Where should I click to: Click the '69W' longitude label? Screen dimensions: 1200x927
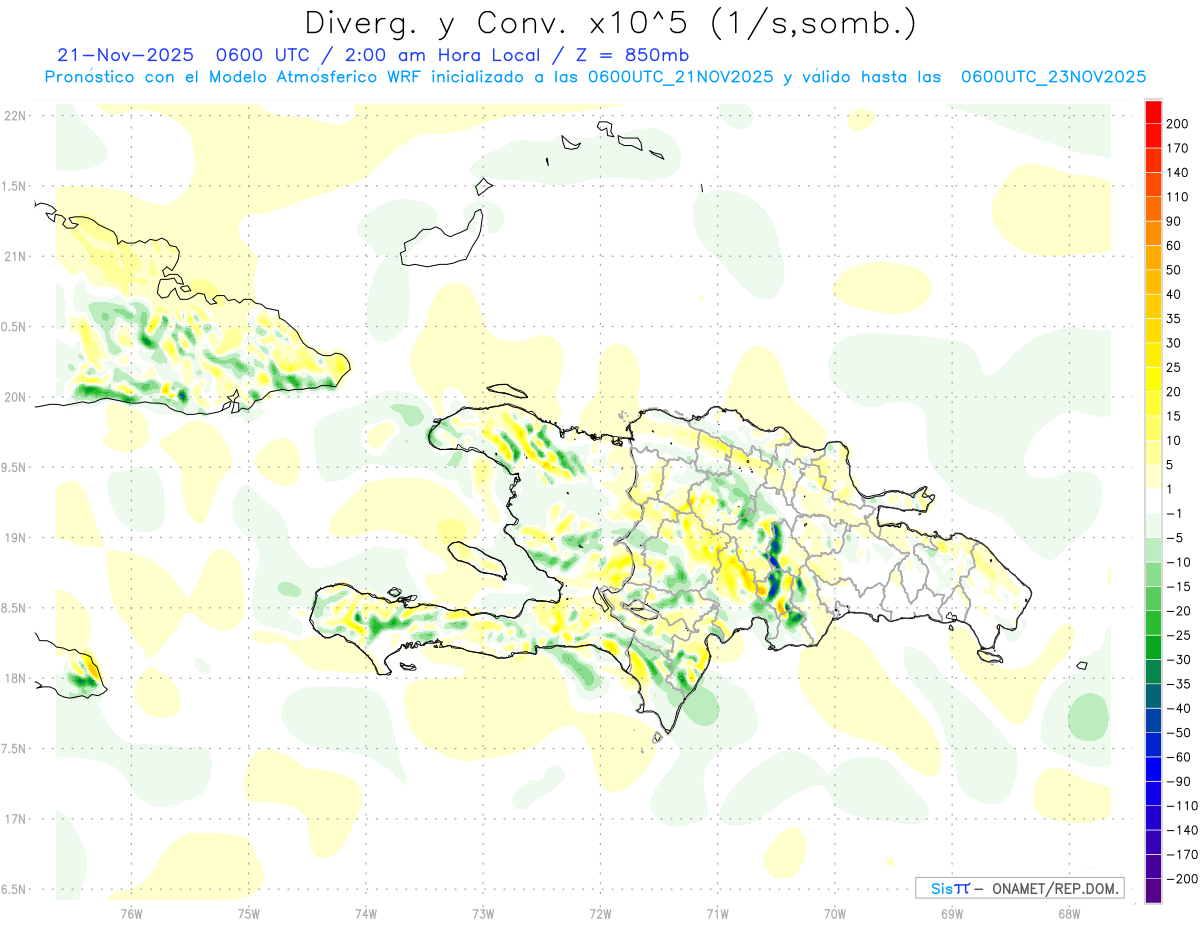tap(952, 913)
